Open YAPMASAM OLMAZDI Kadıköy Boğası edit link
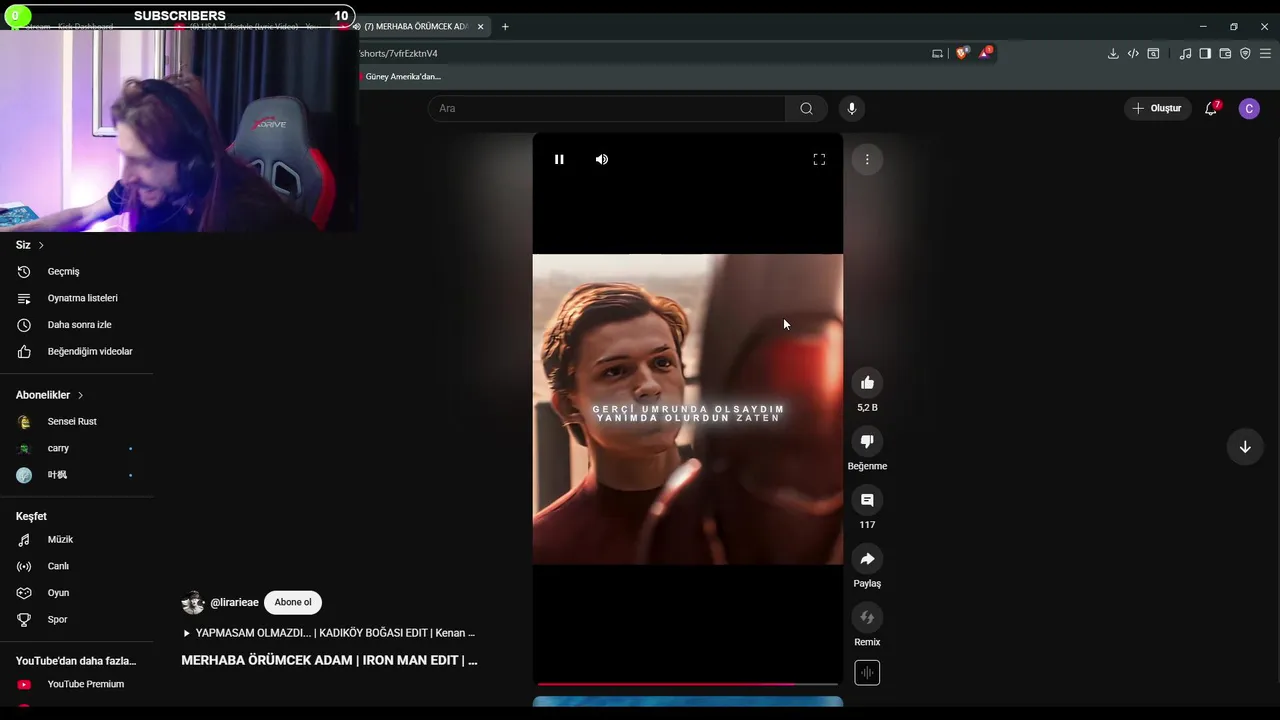Screen dimensions: 1280x720 (x=329, y=633)
